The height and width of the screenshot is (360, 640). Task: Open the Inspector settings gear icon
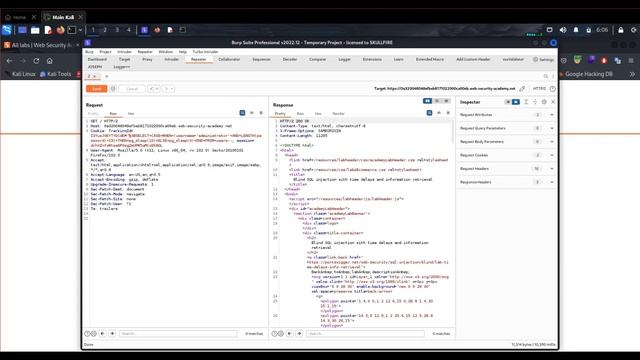[544, 102]
